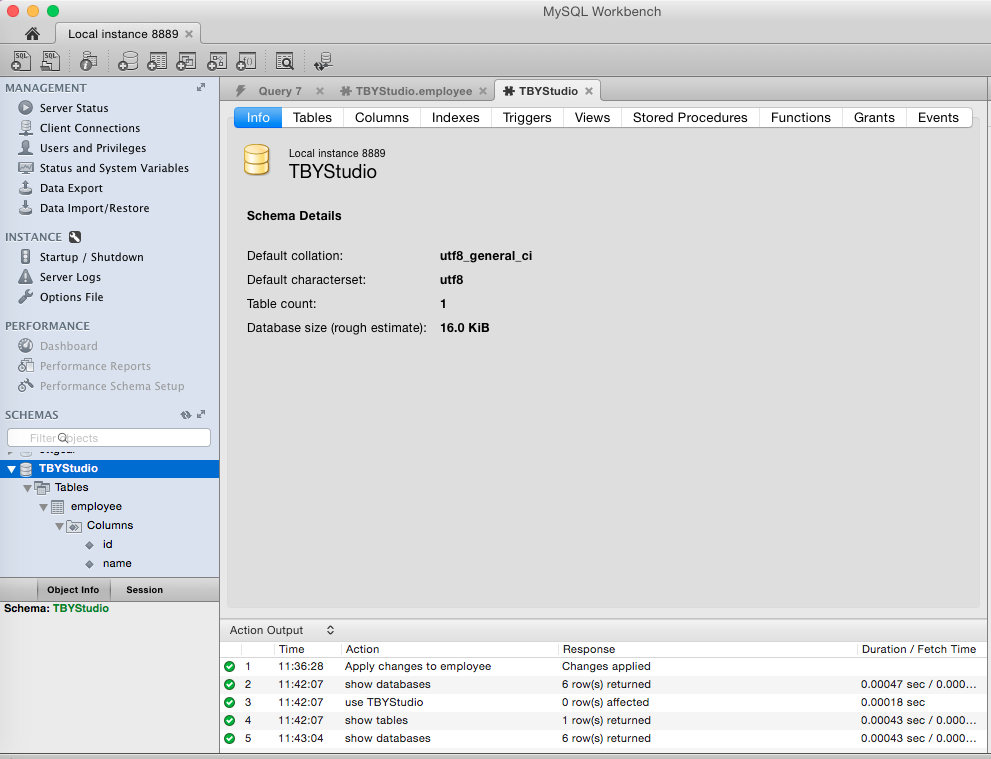Screen dimensions: 991x759
Task: Open Server Logs
Action: (70, 277)
